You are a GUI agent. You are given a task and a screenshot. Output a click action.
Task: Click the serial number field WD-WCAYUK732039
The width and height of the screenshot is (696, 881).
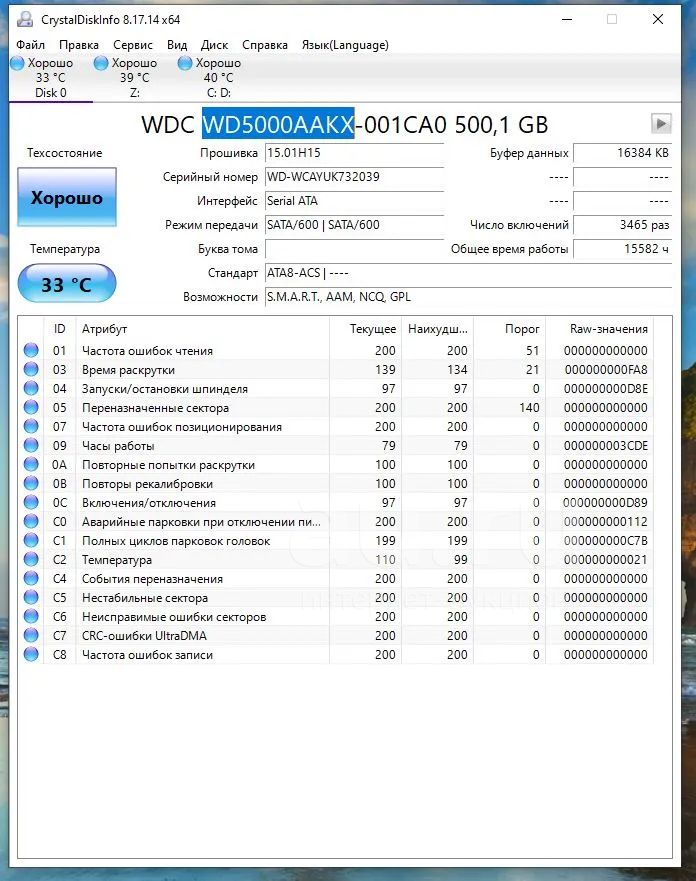click(x=354, y=177)
